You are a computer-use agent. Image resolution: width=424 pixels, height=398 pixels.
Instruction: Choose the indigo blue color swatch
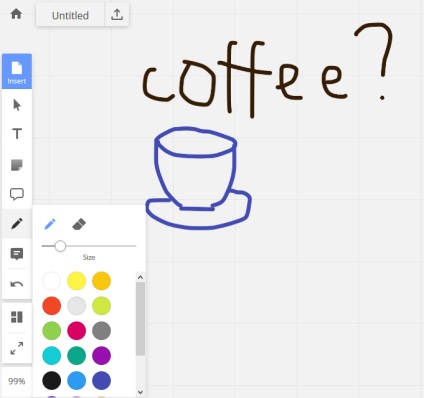click(101, 380)
